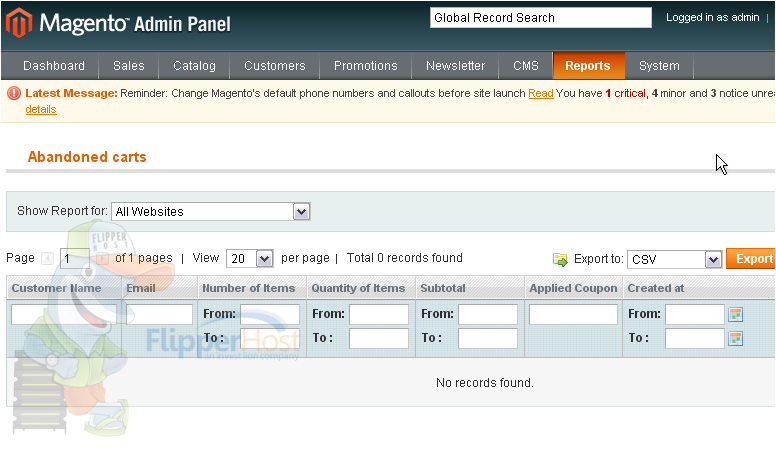Click the Email filter field
Viewport: 776px width, 450px height.
point(159,314)
